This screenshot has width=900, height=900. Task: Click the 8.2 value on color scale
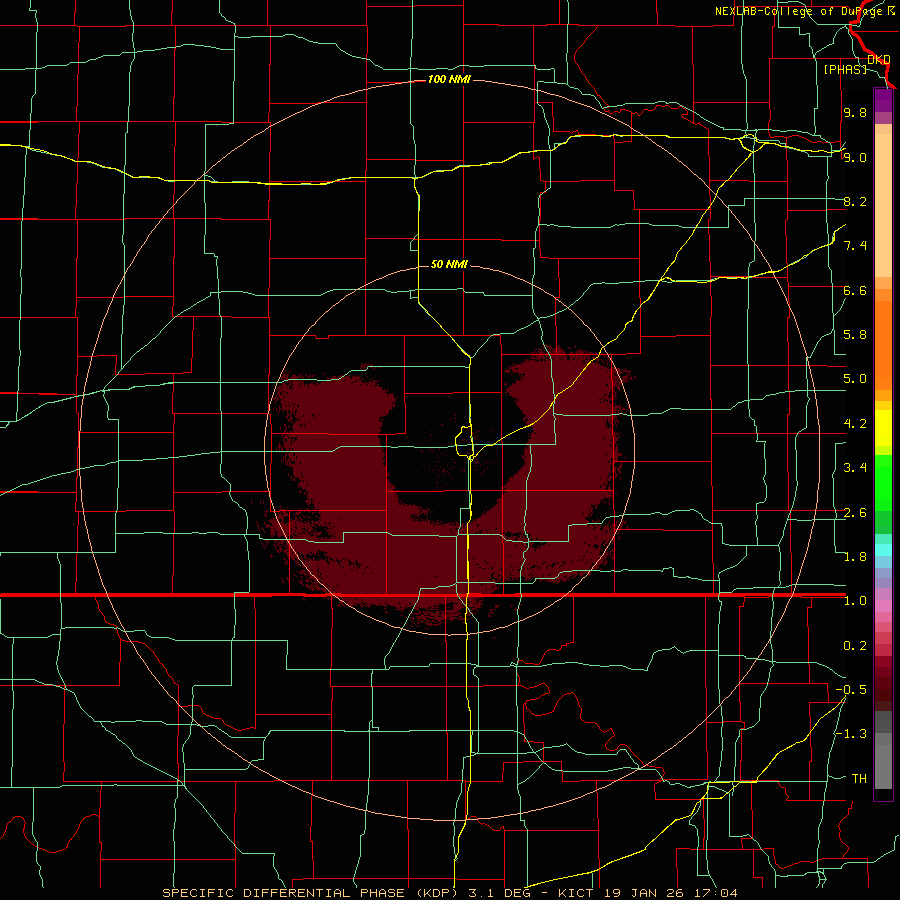click(855, 201)
